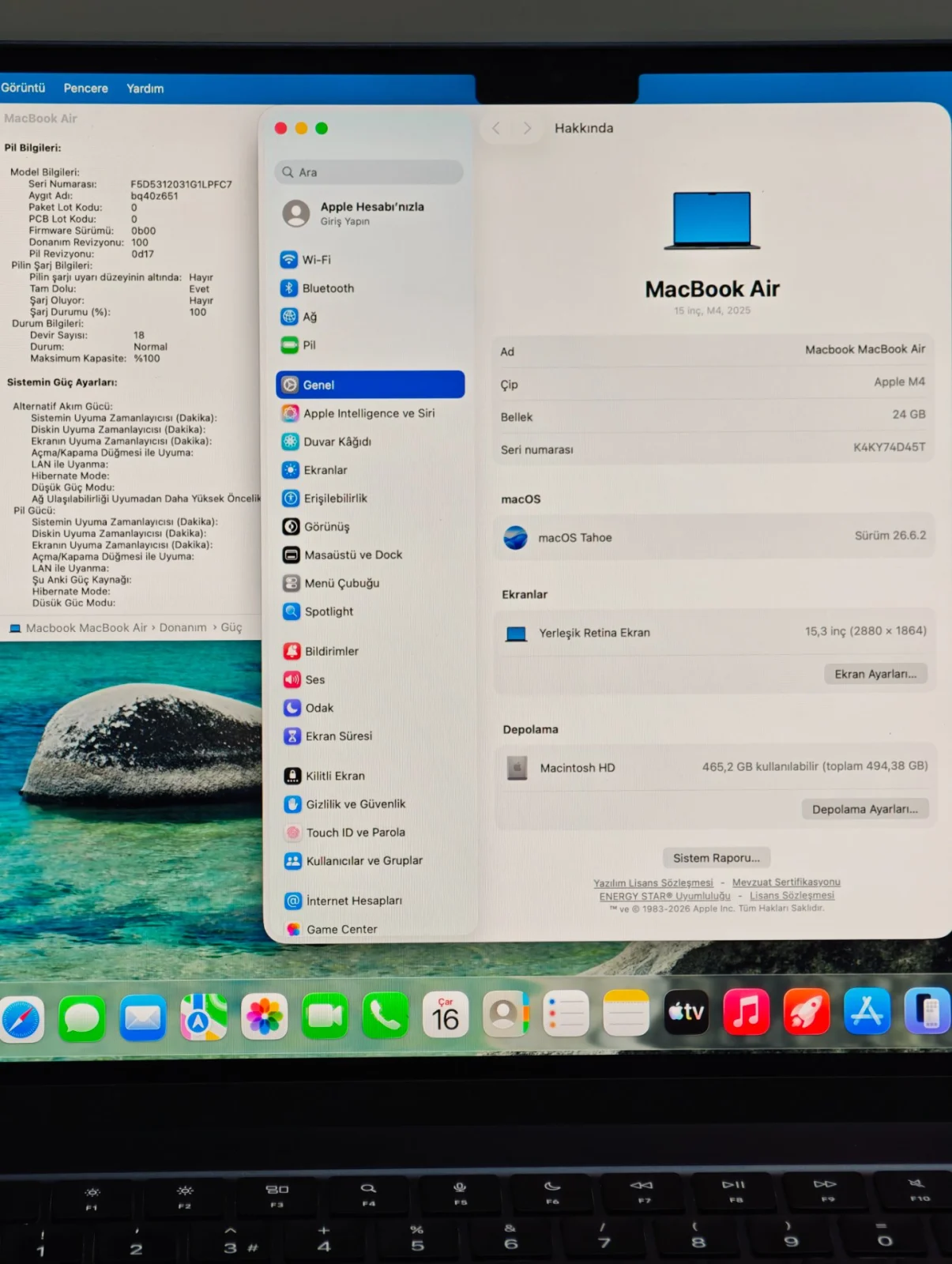Click the Macintosh HD storage row

[x=716, y=767]
